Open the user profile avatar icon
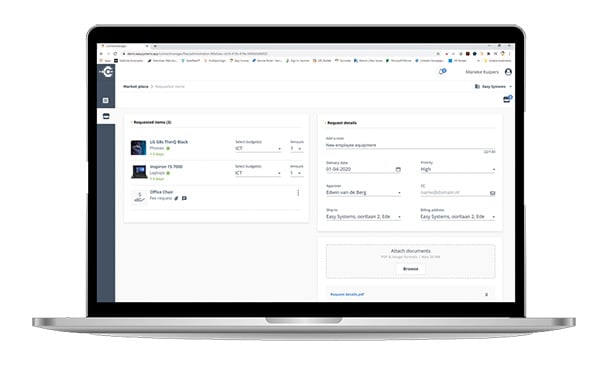This screenshot has height=365, width=600. tap(508, 72)
